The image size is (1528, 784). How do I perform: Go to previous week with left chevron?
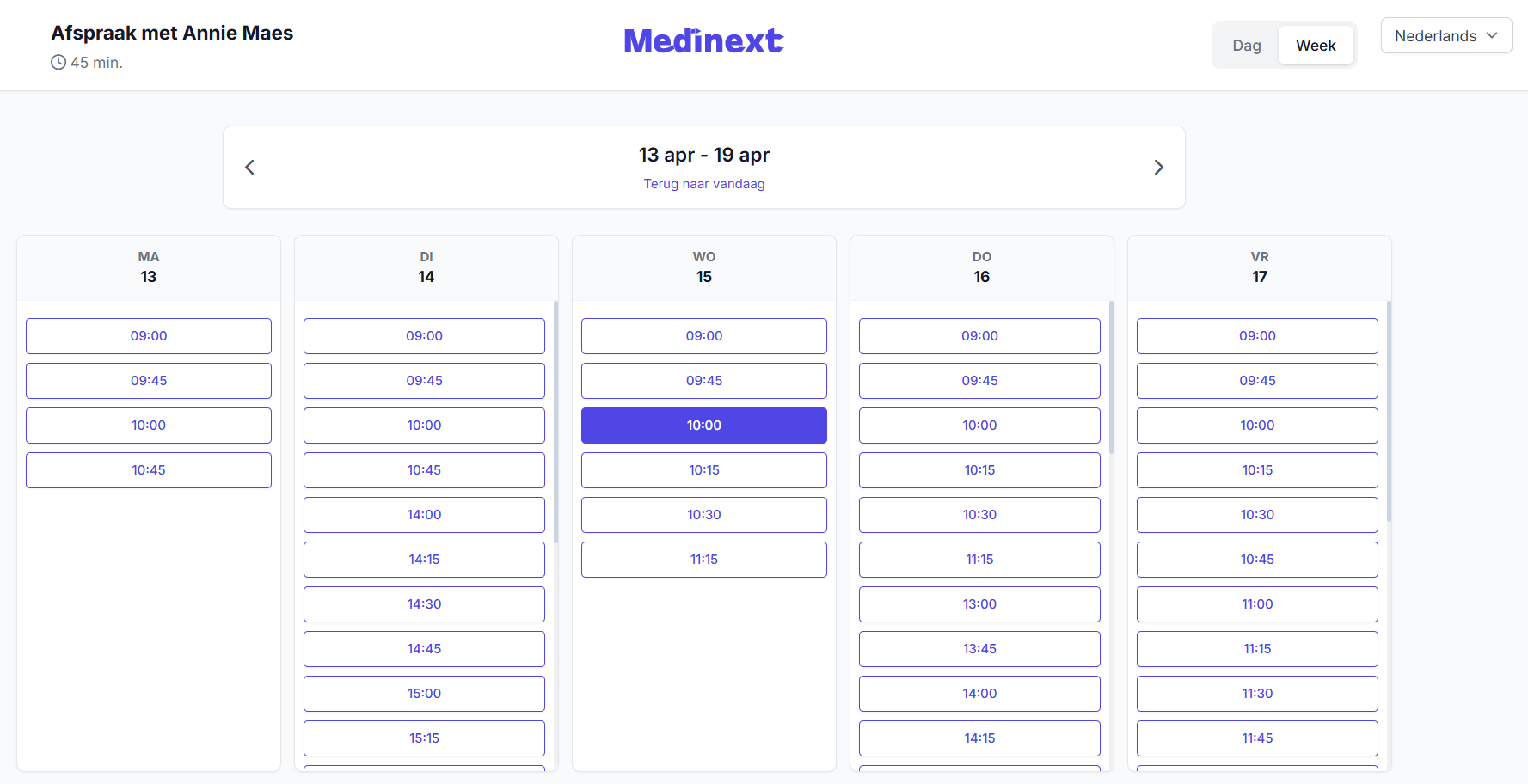(x=250, y=168)
